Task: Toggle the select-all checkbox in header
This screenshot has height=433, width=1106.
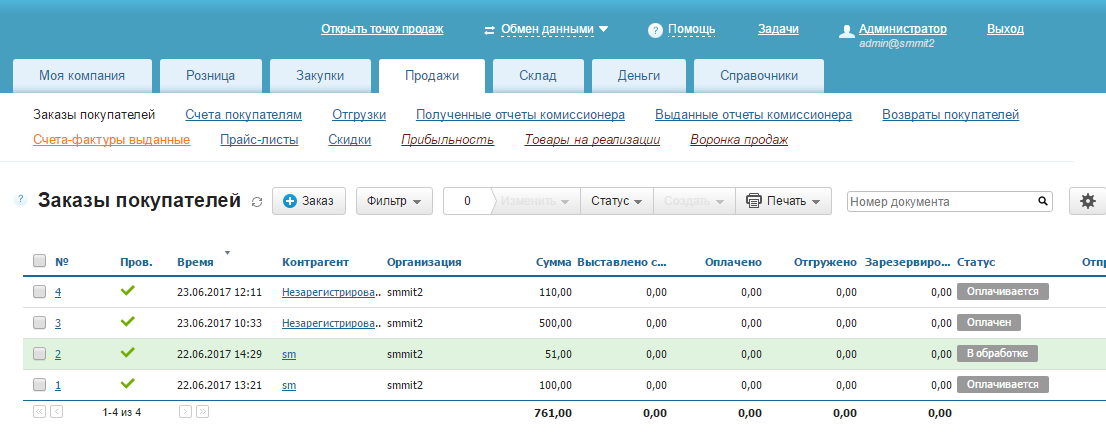Action: click(x=40, y=261)
